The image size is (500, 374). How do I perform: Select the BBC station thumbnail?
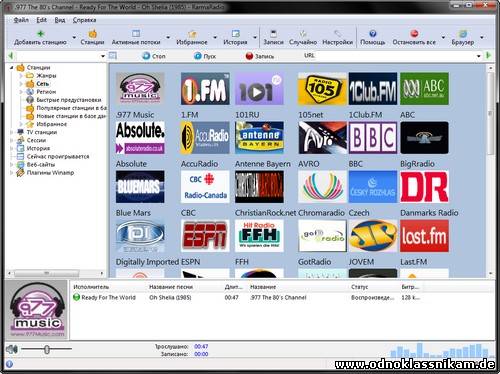click(x=373, y=138)
